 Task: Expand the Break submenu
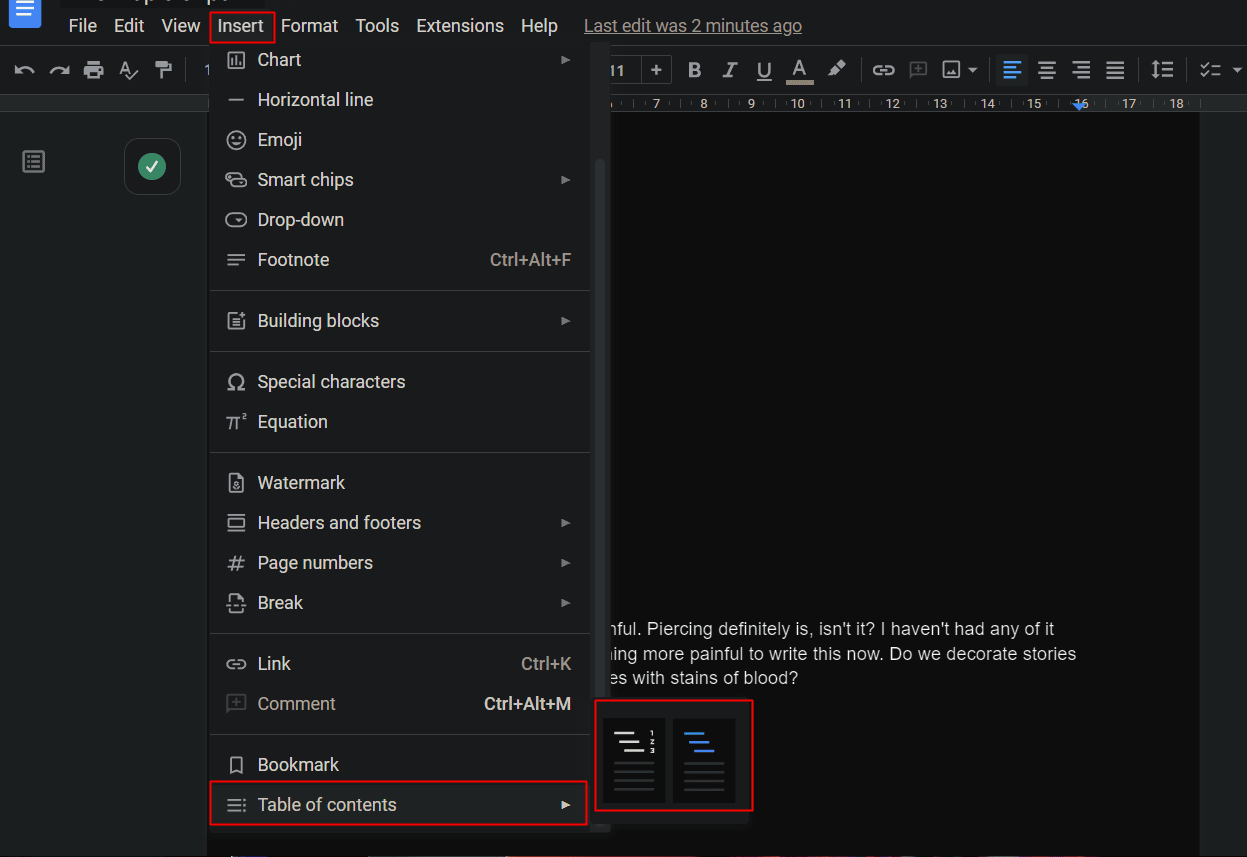[400, 603]
